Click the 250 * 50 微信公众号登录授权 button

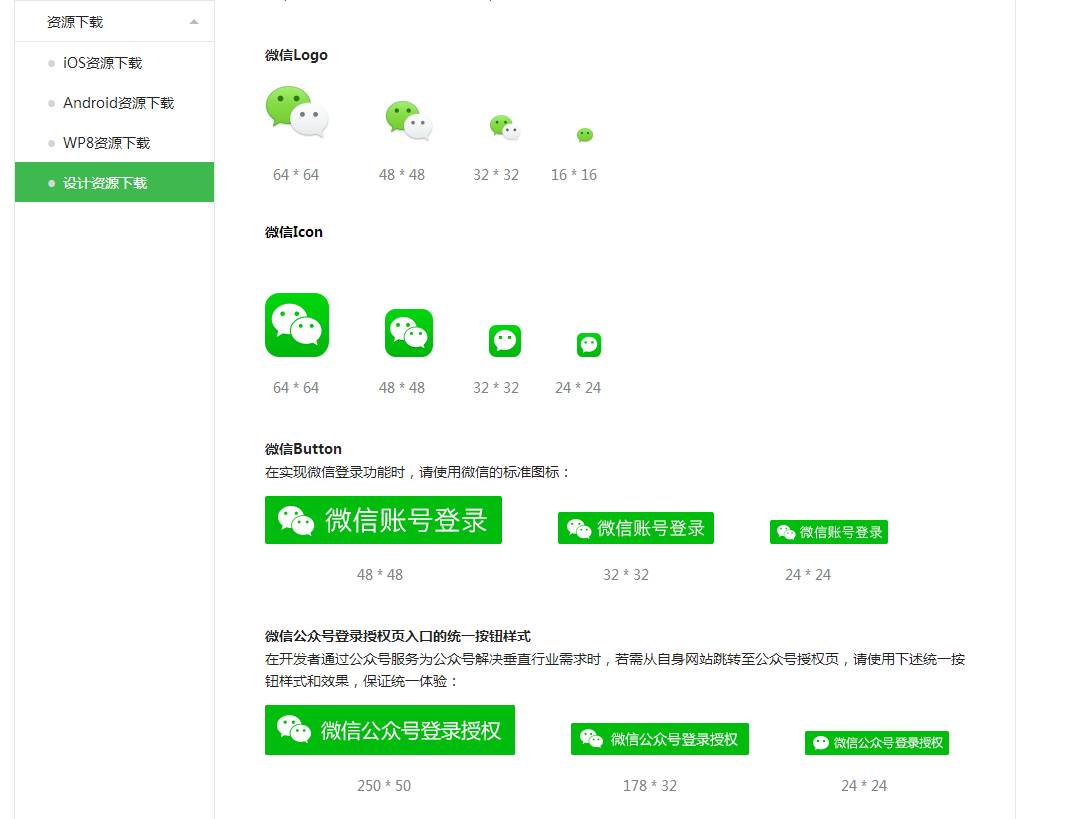coord(390,730)
